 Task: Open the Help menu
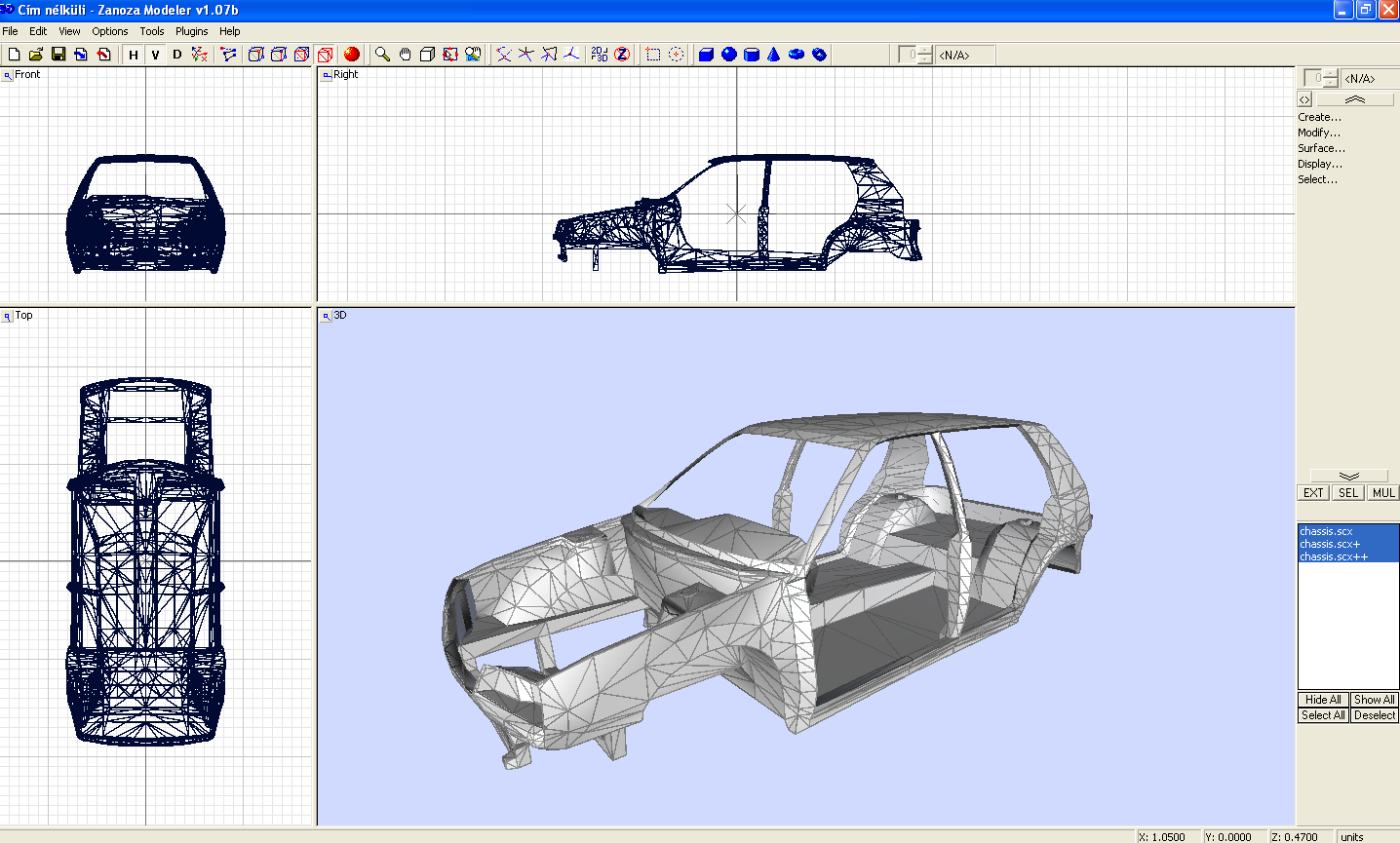coord(230,31)
